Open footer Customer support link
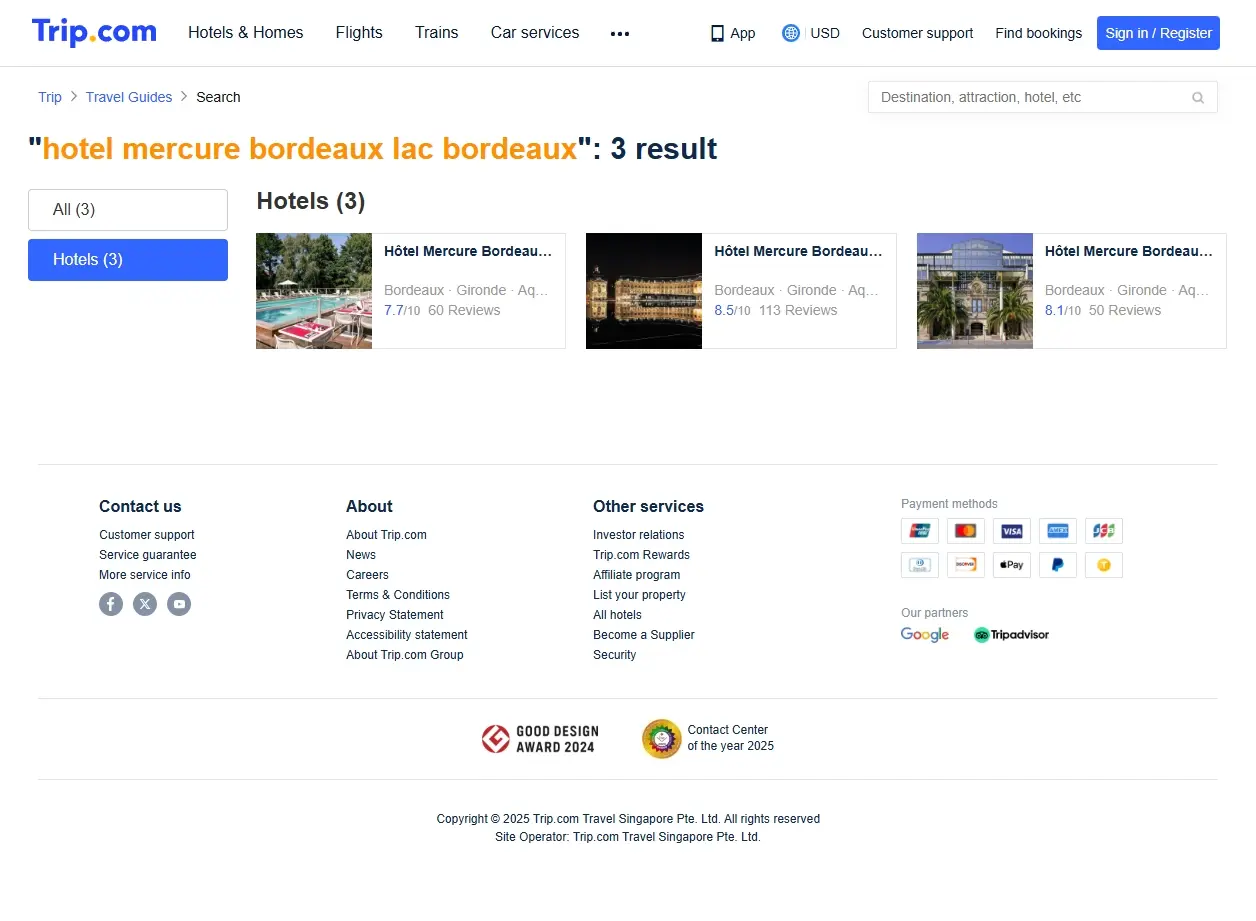1256x921 pixels. [147, 535]
